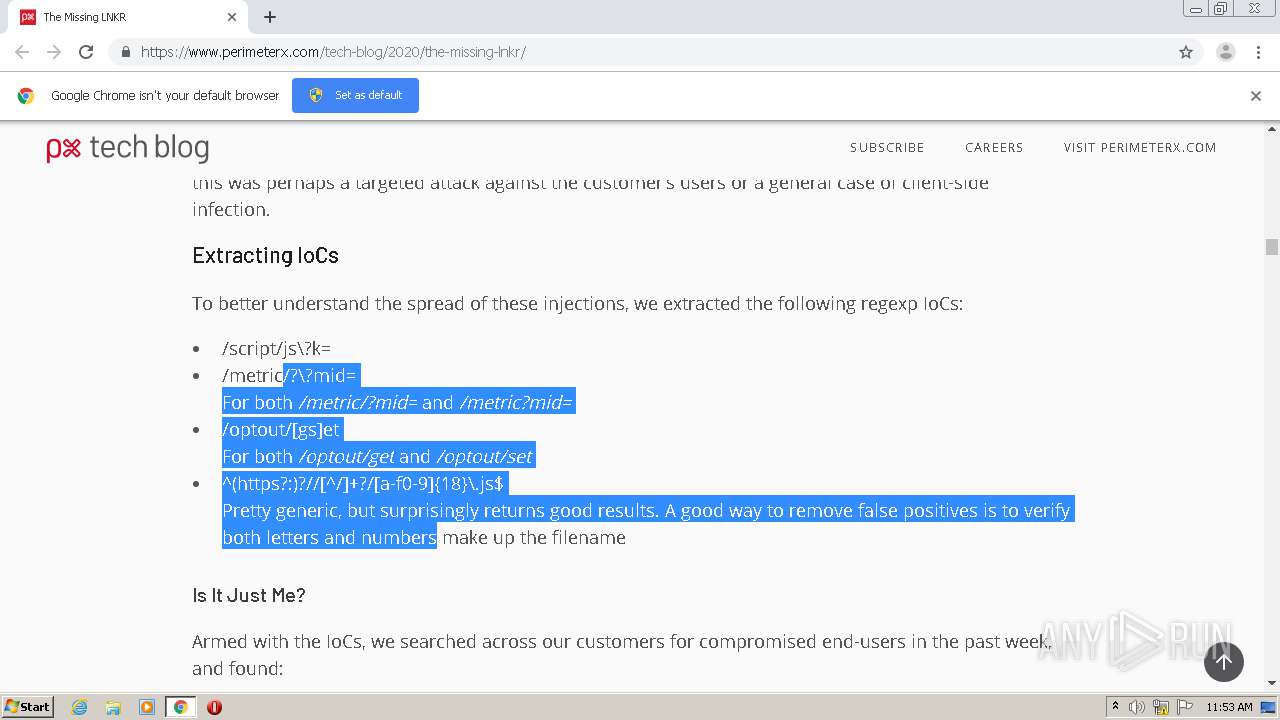Viewport: 1280px width, 720px height.
Task: Select Chrome taskbar icon
Action: 180,707
